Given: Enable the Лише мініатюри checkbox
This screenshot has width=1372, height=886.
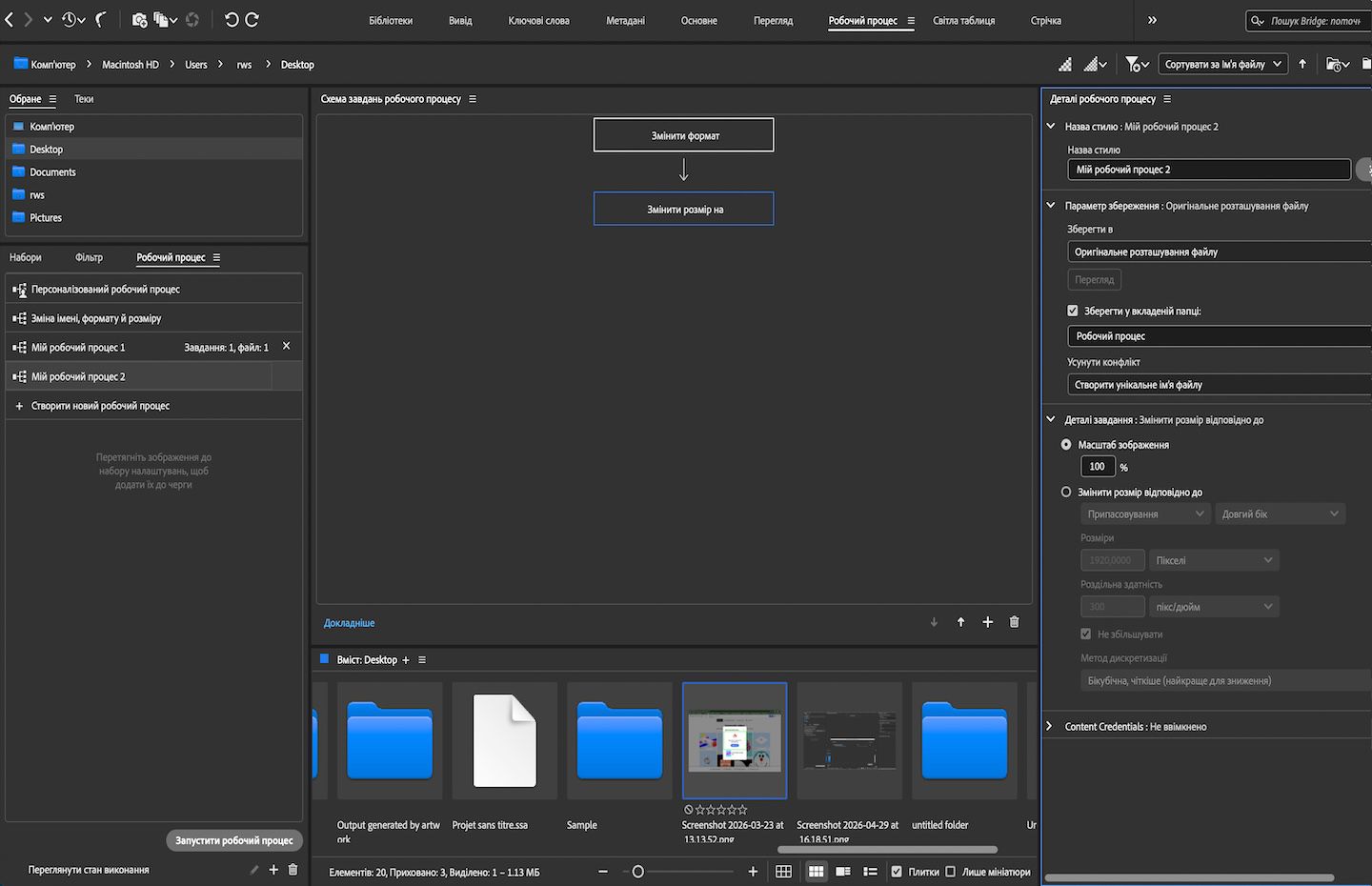Looking at the screenshot, I should point(950,872).
